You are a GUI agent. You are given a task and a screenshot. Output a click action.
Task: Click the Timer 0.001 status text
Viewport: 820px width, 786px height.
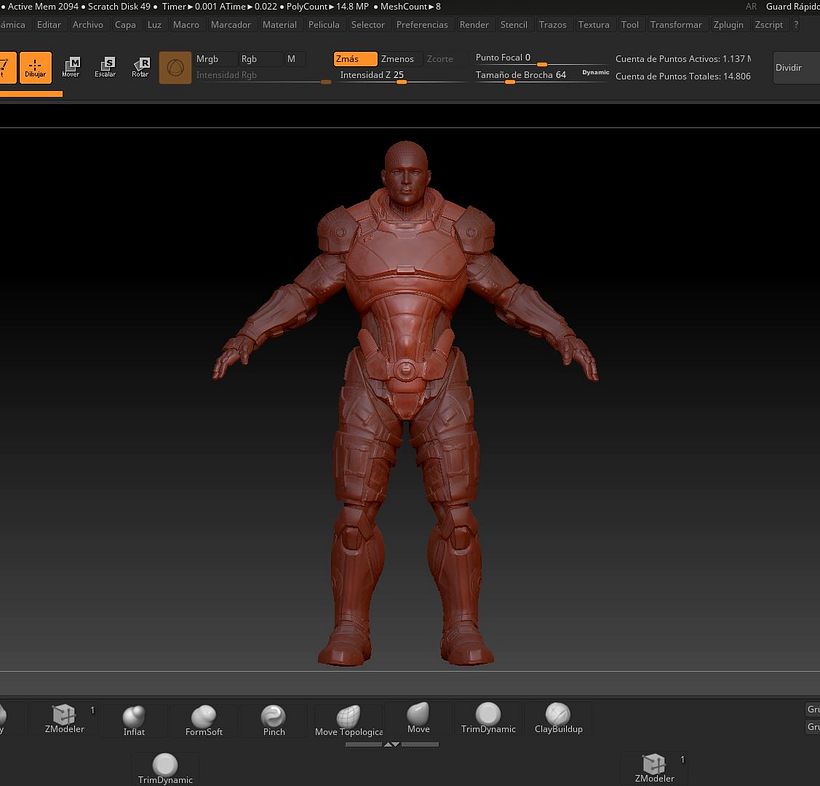pos(189,7)
